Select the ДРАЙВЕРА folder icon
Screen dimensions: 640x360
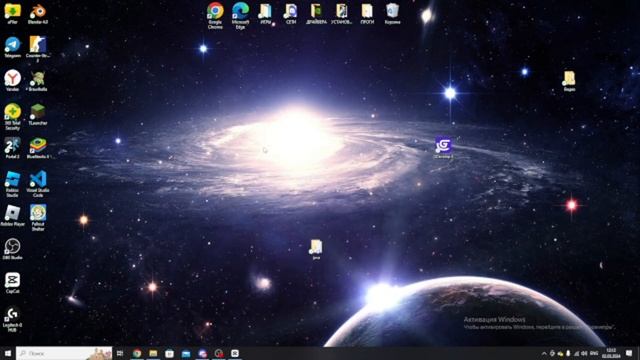[x=316, y=13]
